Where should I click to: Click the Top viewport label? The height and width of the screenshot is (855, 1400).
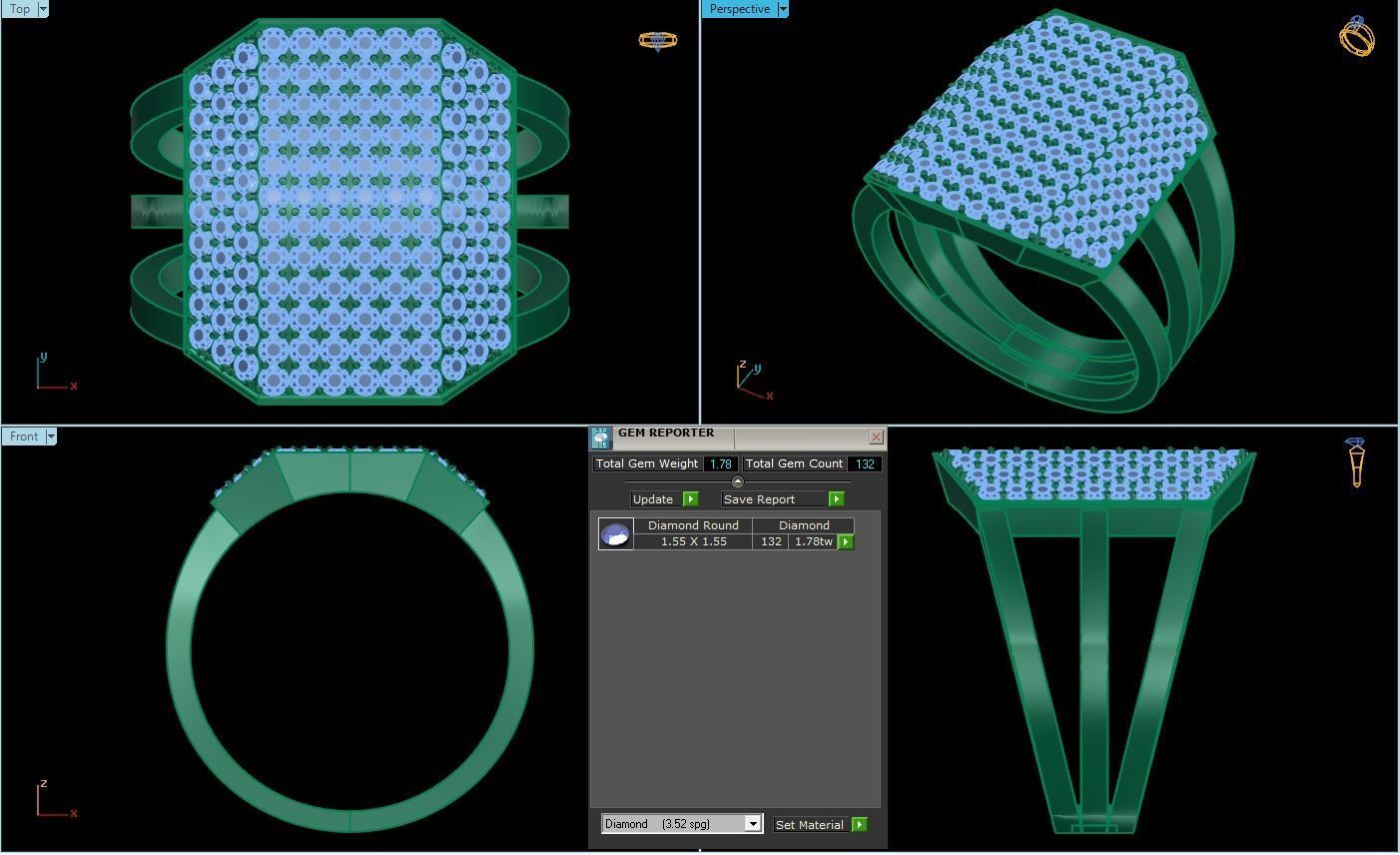[x=20, y=9]
